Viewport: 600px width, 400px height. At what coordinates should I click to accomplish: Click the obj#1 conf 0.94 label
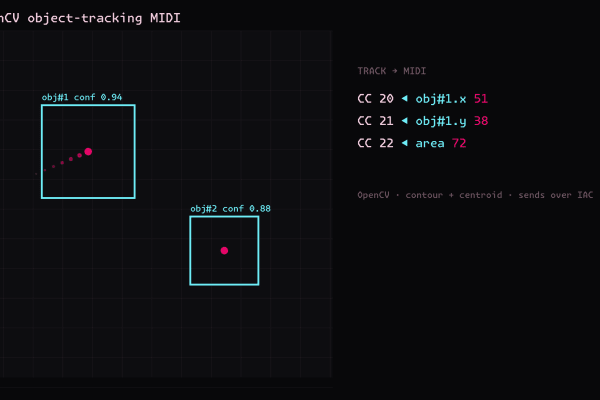tap(82, 97)
